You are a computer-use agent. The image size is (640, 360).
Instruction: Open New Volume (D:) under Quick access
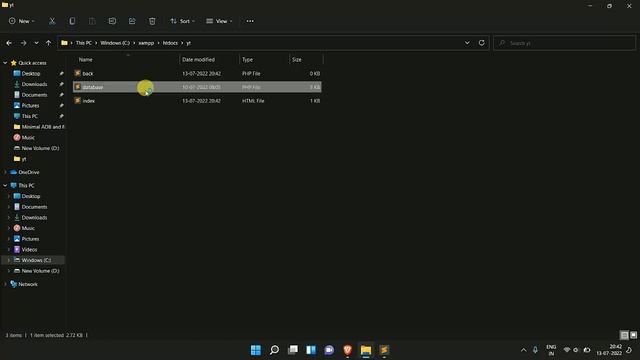click(x=40, y=148)
